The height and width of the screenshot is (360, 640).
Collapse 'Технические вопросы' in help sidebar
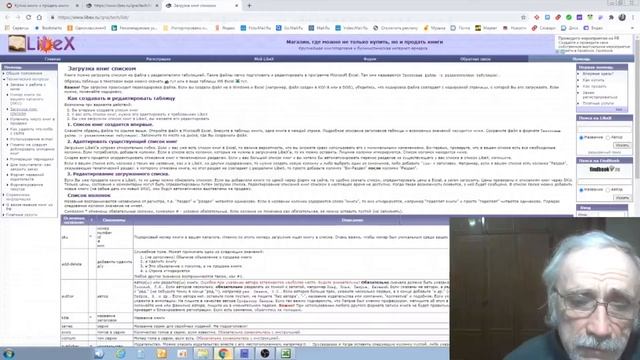[27, 79]
